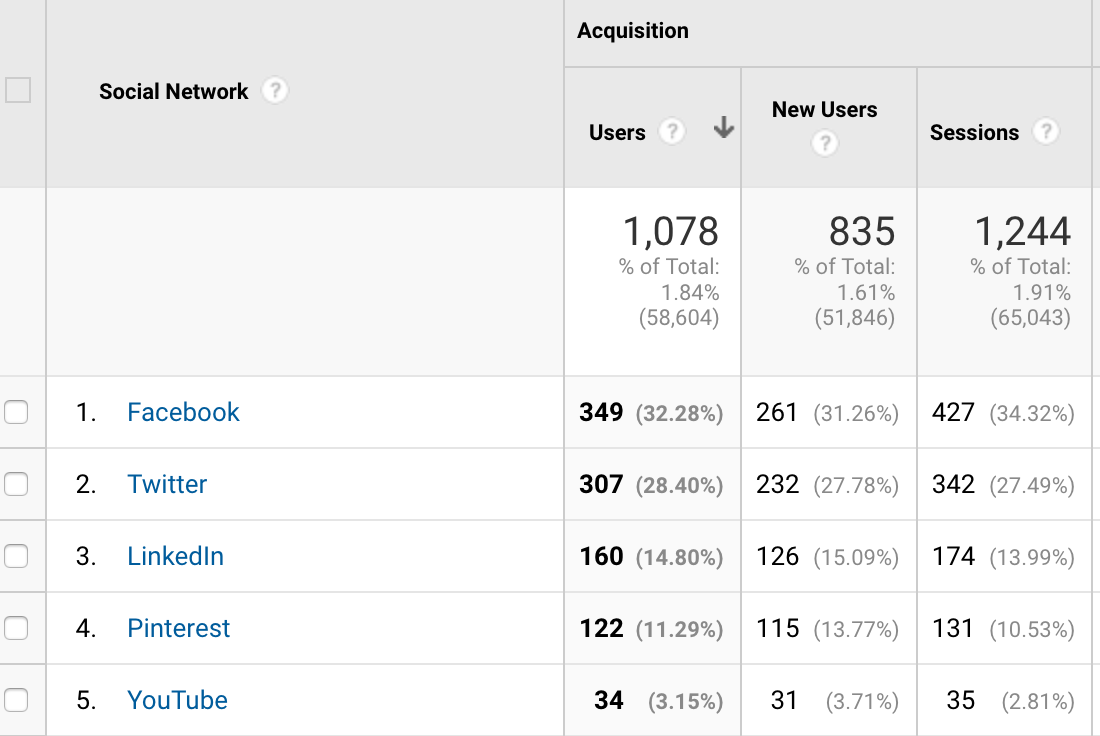Click LinkedIn users value 160

(601, 556)
